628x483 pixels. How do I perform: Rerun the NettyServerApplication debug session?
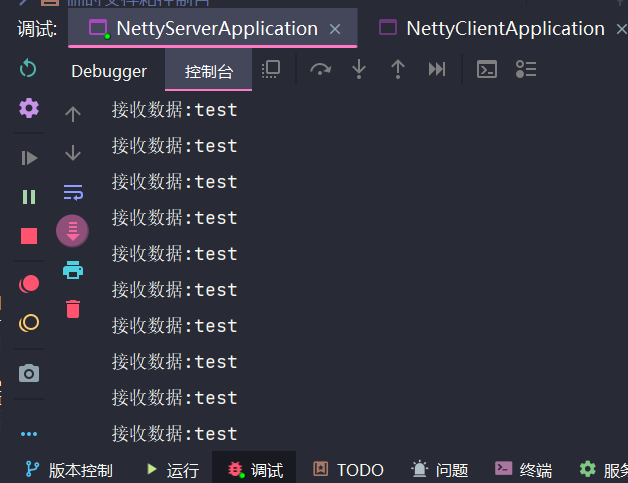point(28,68)
